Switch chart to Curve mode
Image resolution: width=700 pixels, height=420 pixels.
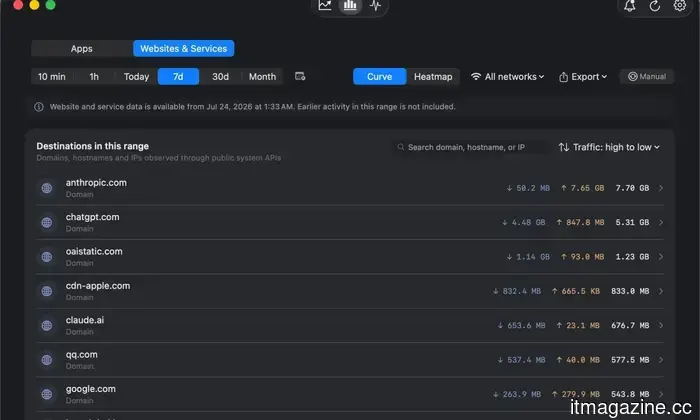[x=379, y=77]
